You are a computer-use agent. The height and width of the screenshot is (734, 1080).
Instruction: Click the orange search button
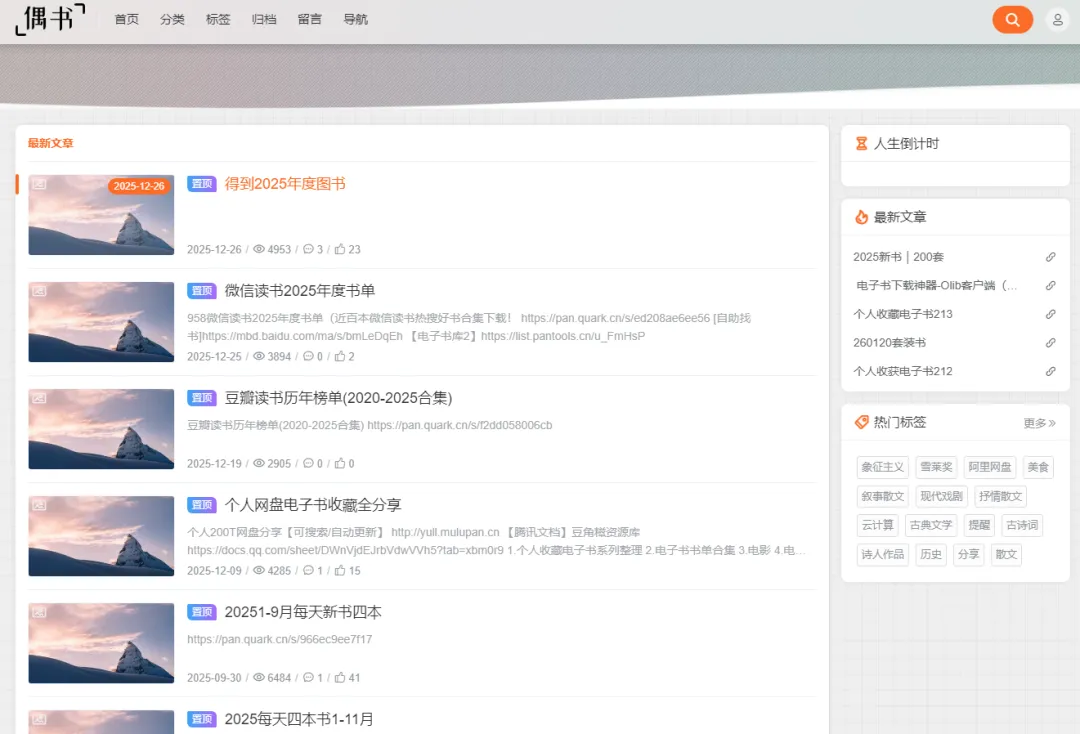(x=1012, y=19)
